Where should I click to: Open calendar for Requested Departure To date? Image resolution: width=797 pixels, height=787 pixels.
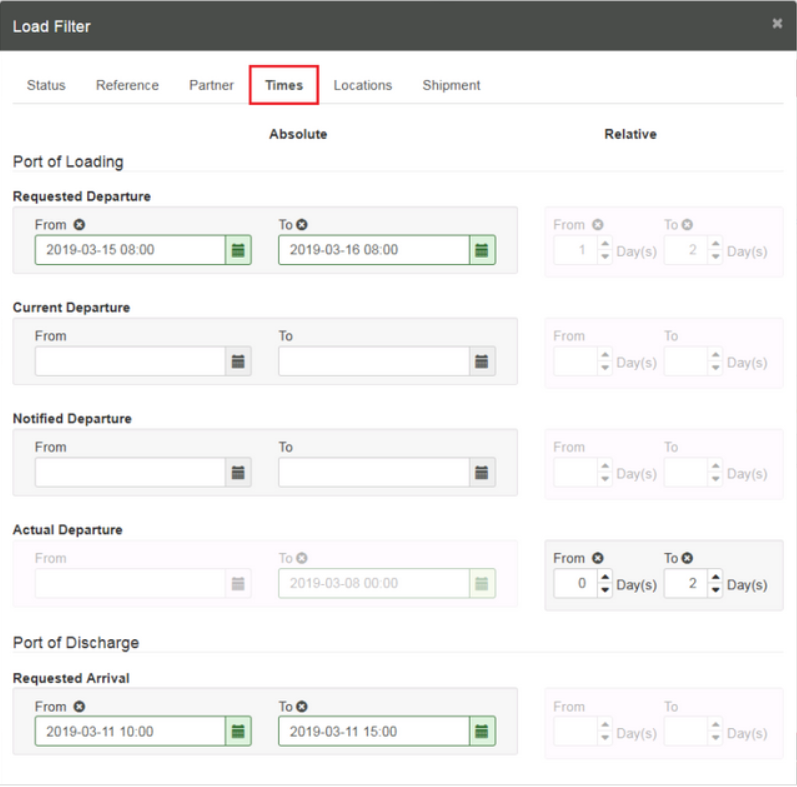point(481,250)
